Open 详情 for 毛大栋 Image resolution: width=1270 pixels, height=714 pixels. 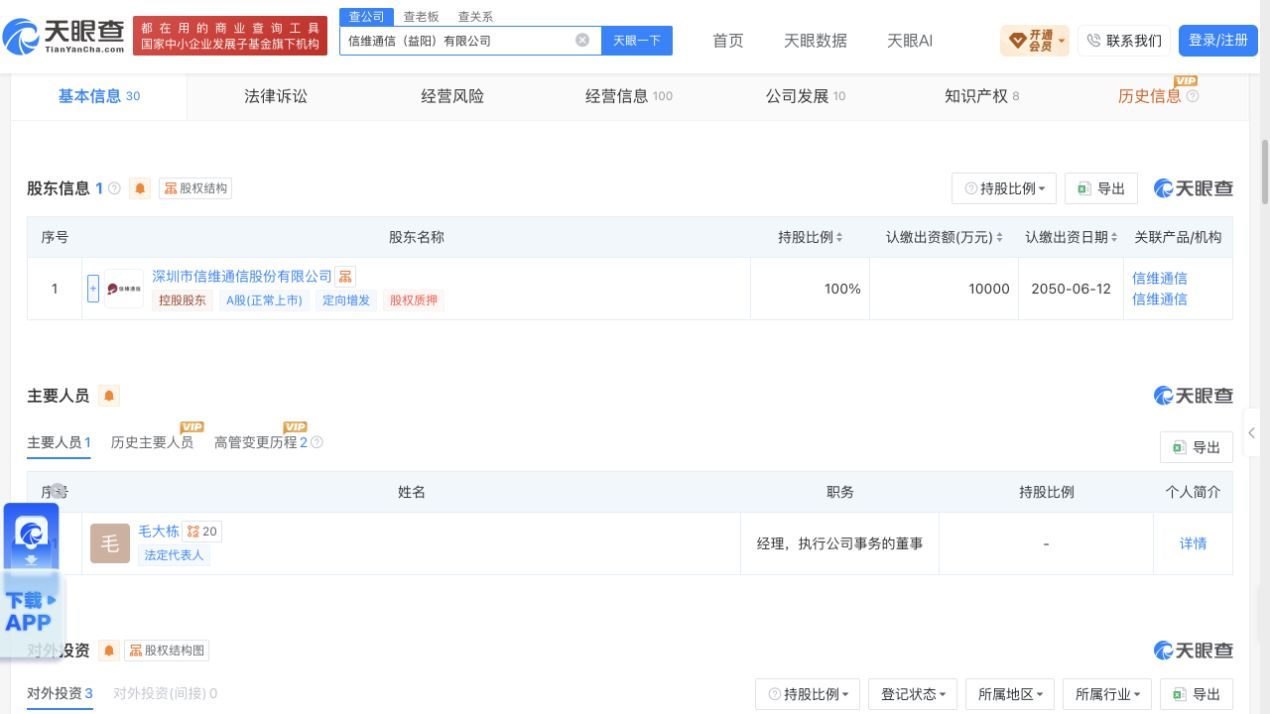point(1193,544)
